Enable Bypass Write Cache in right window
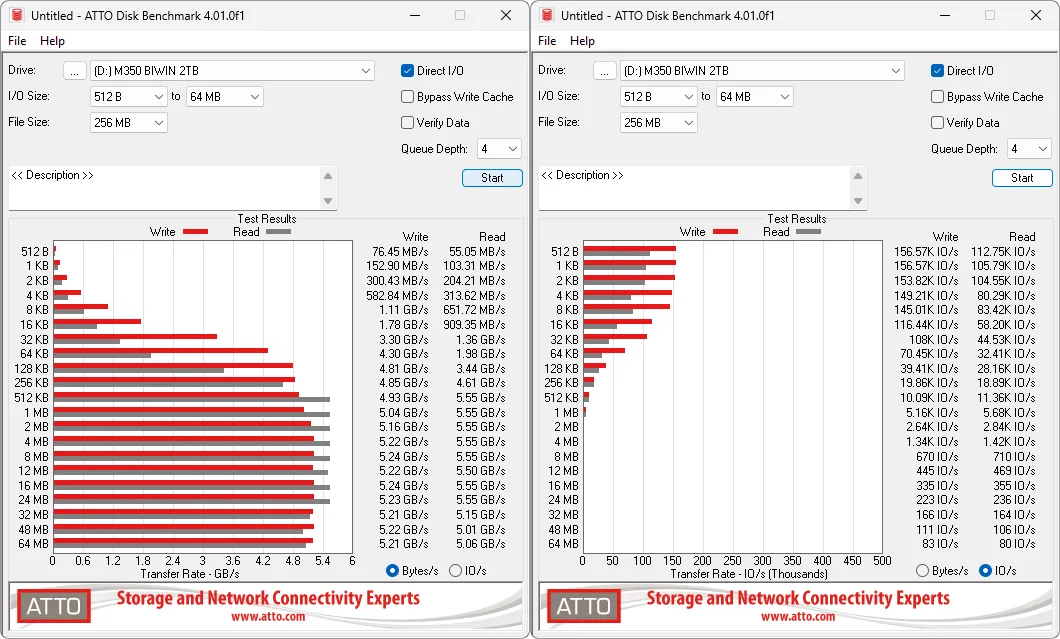This screenshot has width=1060, height=639. 937,97
